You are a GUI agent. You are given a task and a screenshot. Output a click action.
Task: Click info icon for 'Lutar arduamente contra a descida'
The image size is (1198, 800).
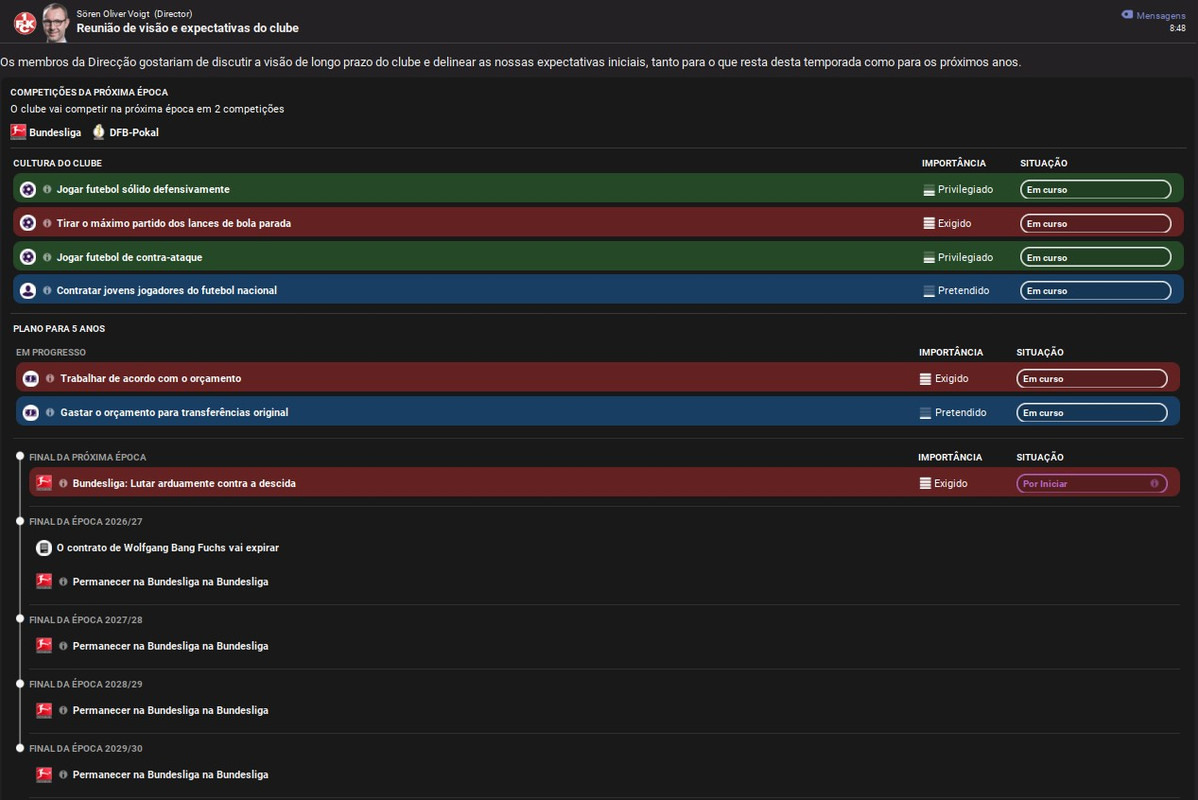[x=63, y=483]
